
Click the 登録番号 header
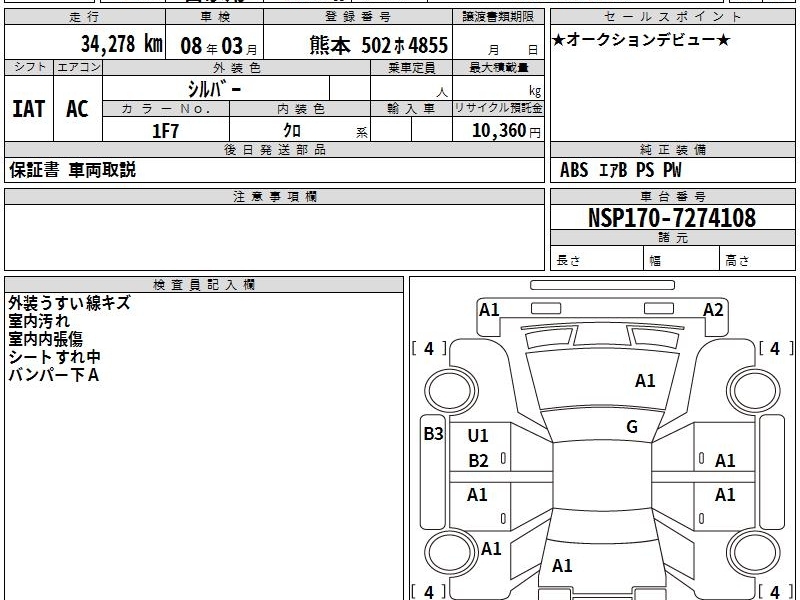pyautogui.click(x=358, y=17)
